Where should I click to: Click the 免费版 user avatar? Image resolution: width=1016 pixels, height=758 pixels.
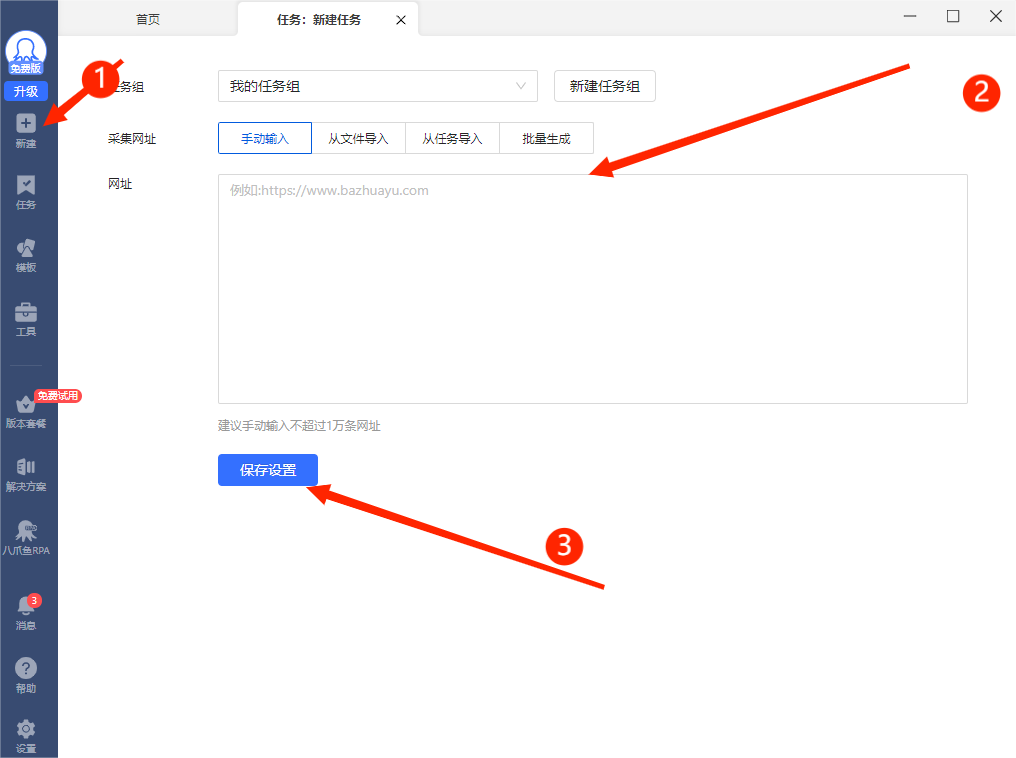(26, 50)
